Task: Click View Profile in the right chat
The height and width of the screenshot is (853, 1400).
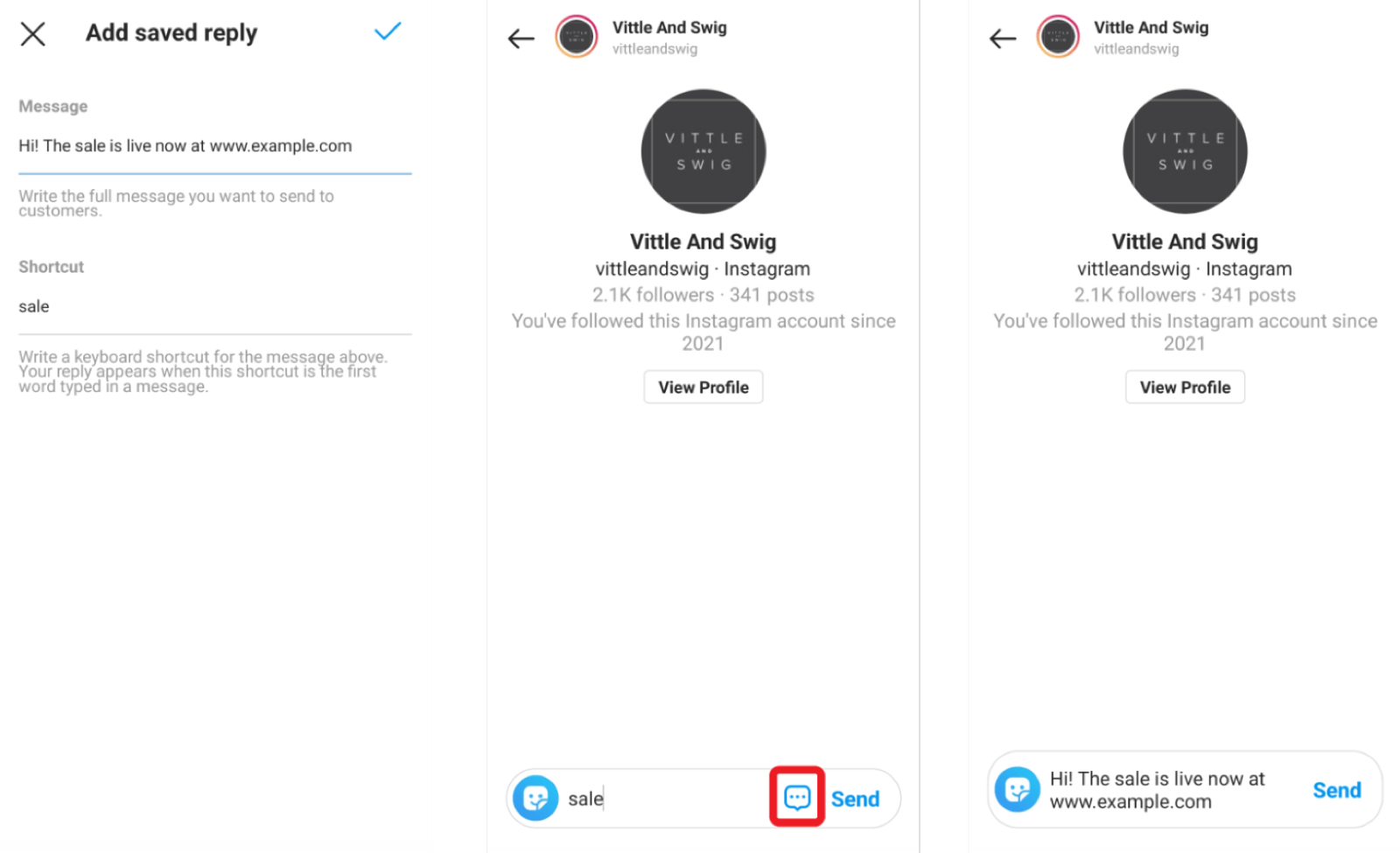Action: [x=1185, y=387]
